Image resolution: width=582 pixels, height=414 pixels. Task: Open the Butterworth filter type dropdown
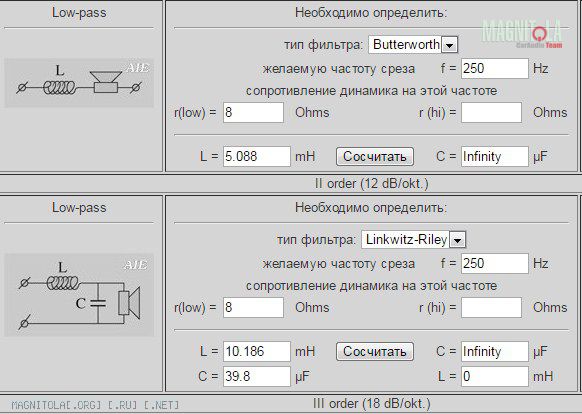pos(413,45)
